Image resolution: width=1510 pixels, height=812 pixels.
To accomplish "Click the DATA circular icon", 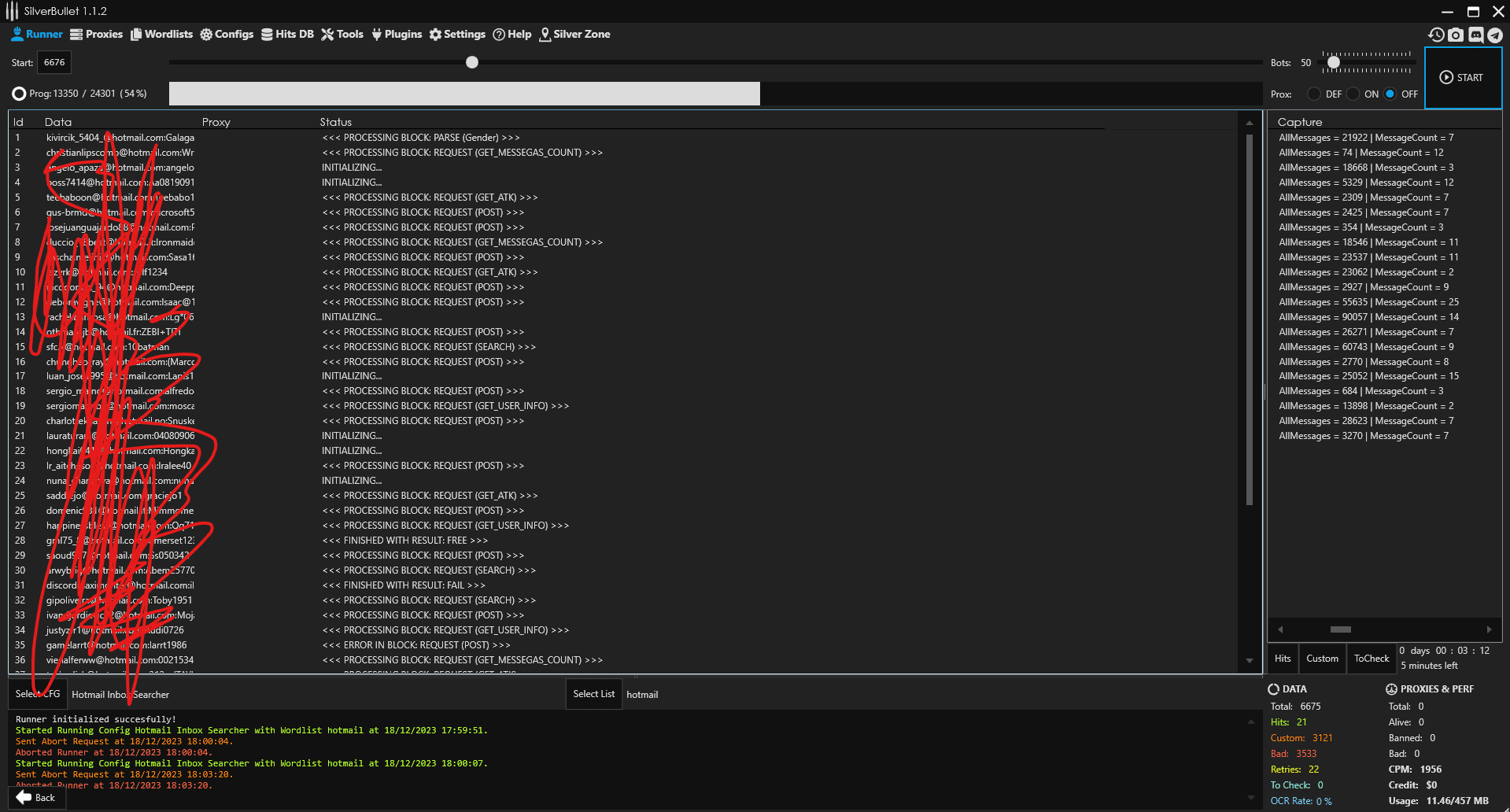I will click(x=1273, y=689).
